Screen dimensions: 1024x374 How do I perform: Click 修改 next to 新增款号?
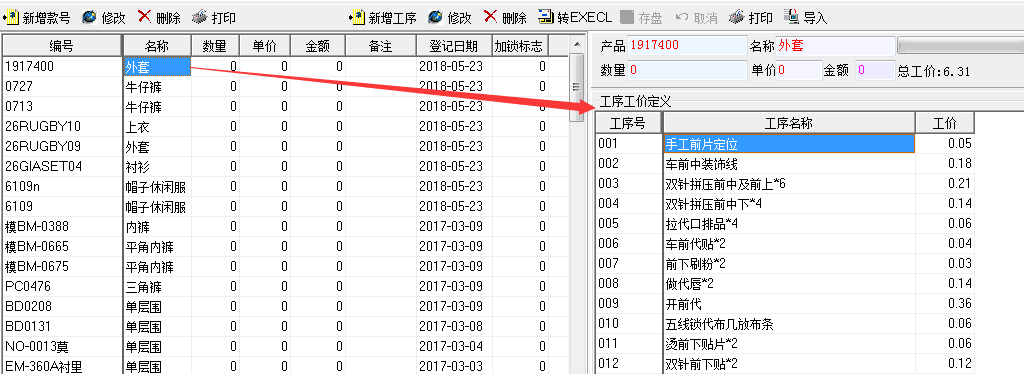coord(104,18)
